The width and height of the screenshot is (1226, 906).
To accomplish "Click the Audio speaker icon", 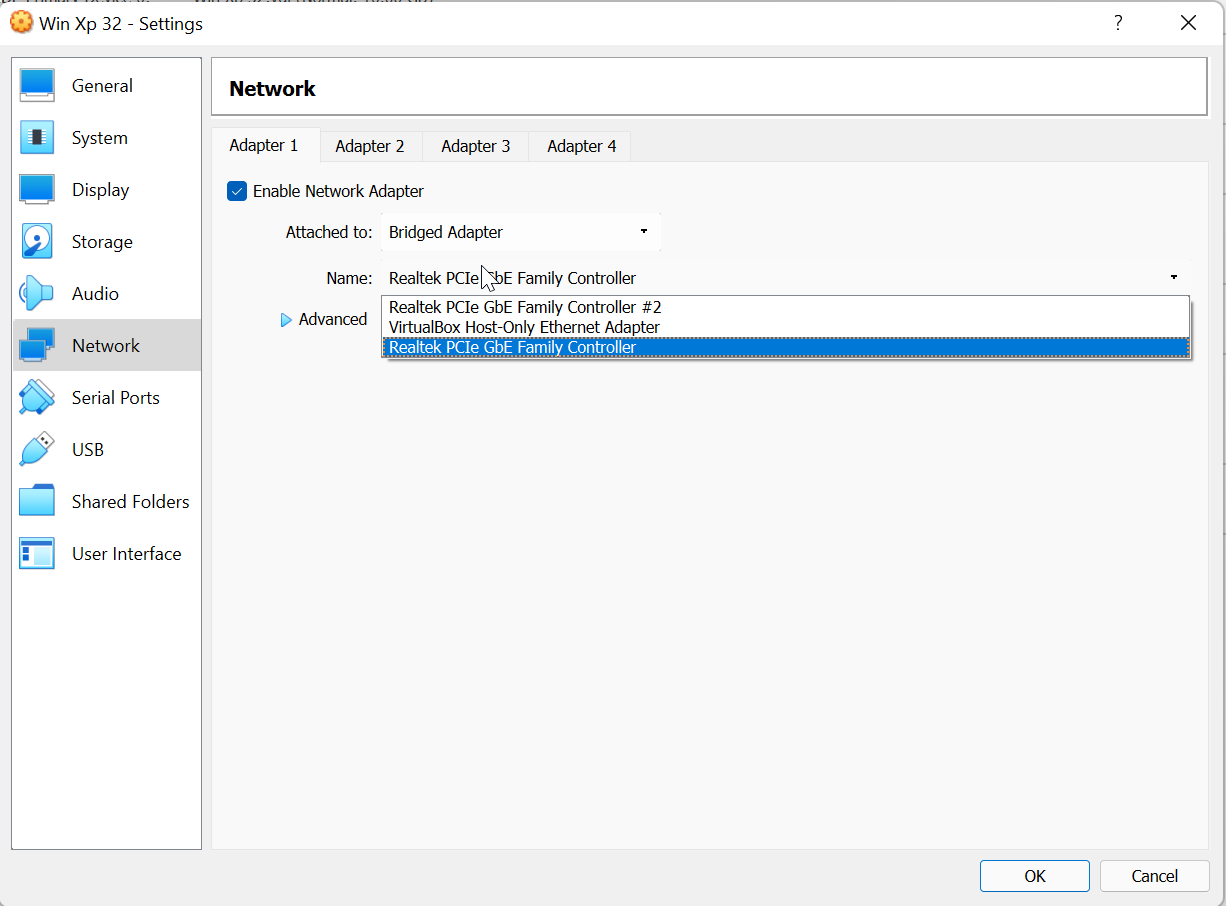I will pos(37,294).
